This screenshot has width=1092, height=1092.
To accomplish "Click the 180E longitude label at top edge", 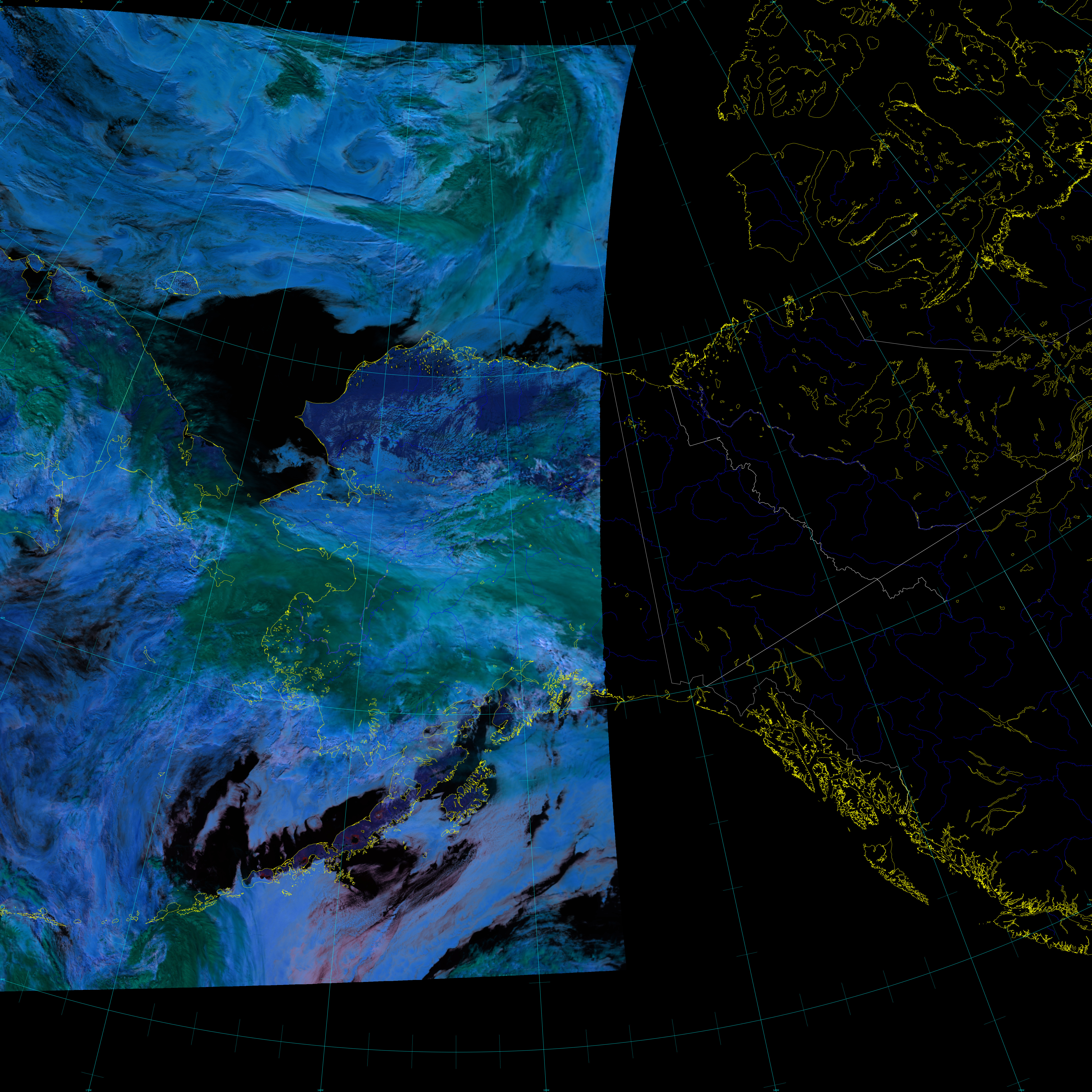I will 288,2.
